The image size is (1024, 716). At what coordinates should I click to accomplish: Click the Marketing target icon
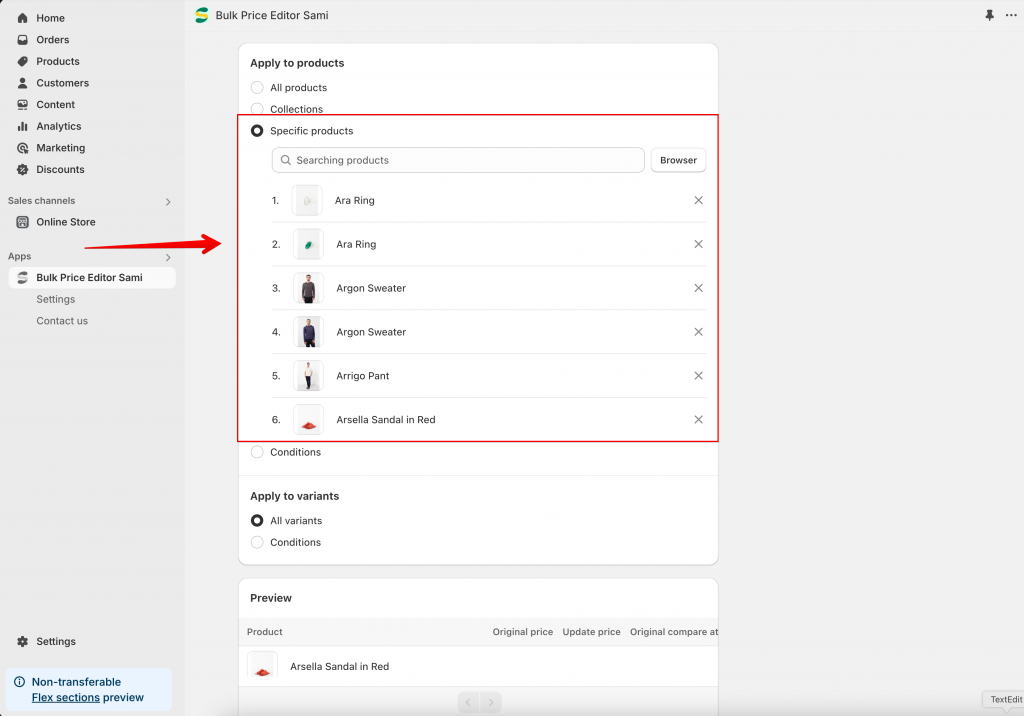coord(22,148)
